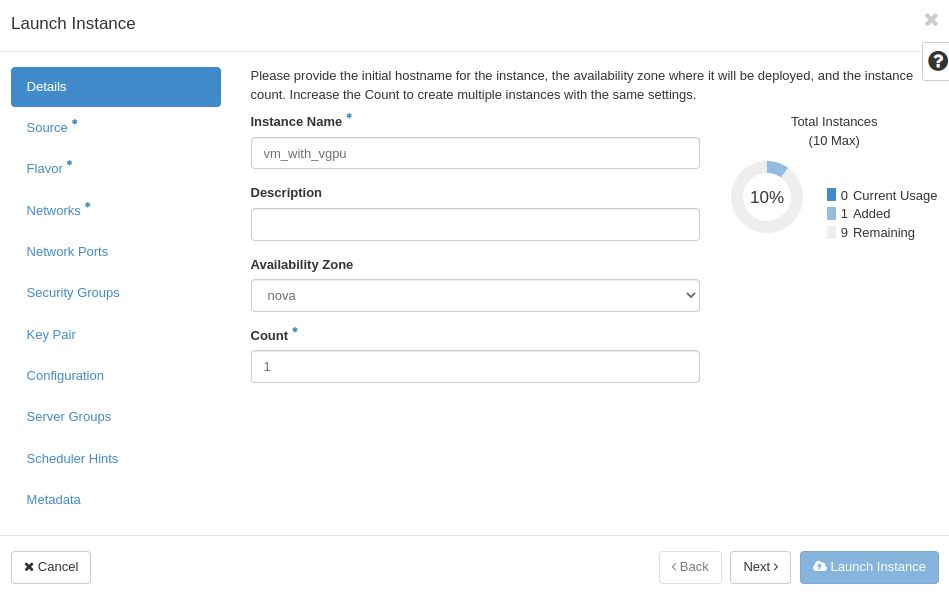Select the Networks step
The height and width of the screenshot is (597, 949).
coord(53,210)
